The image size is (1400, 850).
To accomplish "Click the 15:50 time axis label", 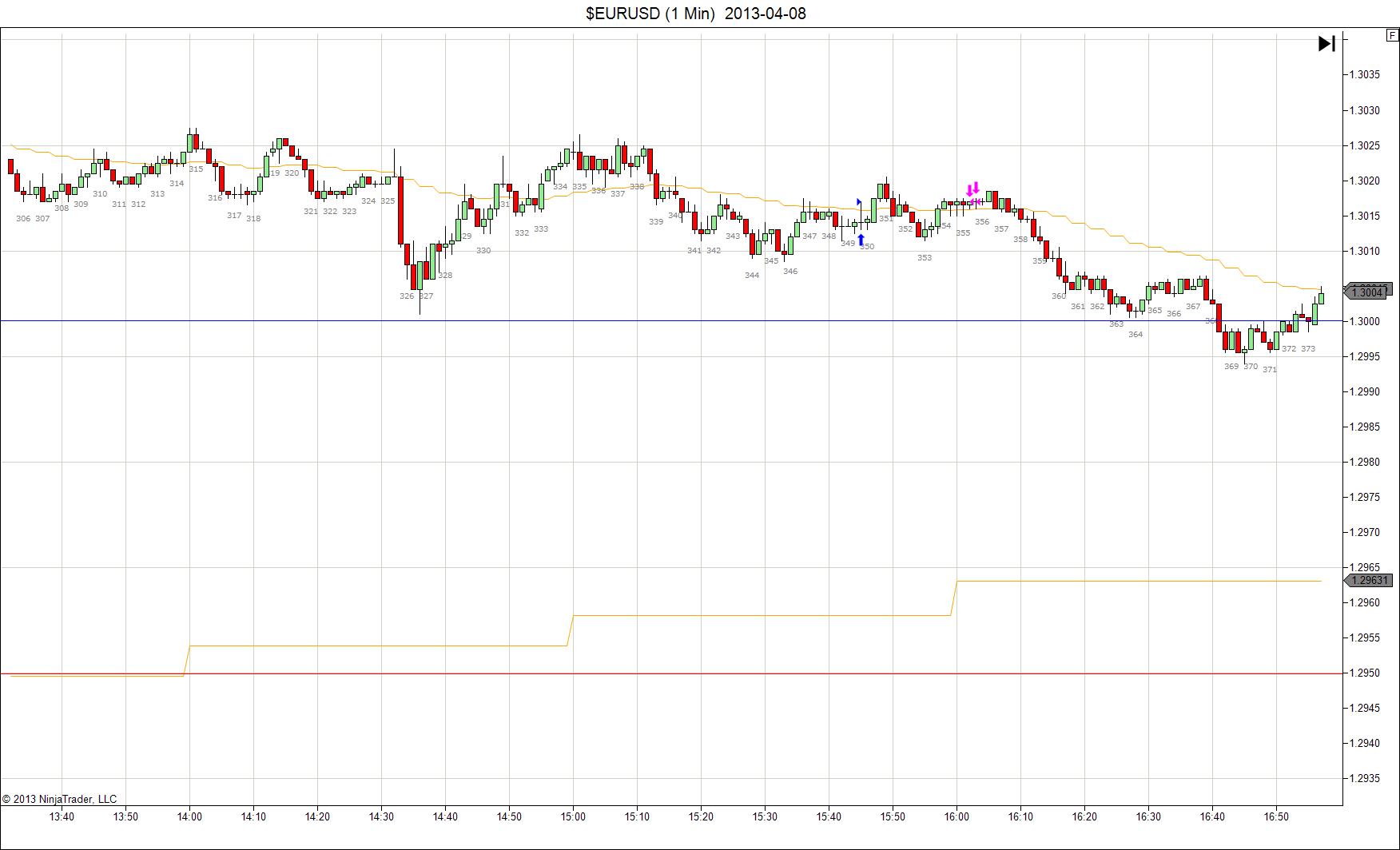I will coord(893,816).
